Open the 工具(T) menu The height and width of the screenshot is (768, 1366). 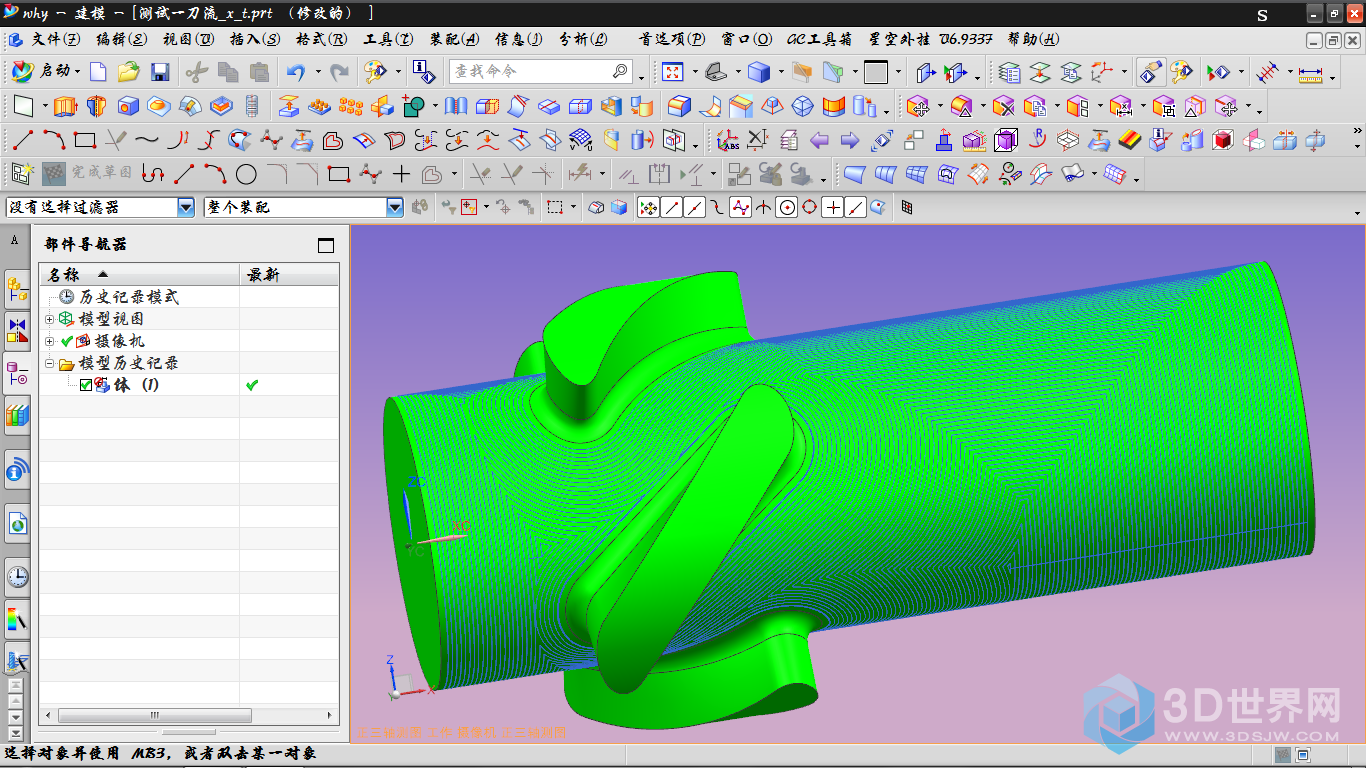pyautogui.click(x=388, y=39)
